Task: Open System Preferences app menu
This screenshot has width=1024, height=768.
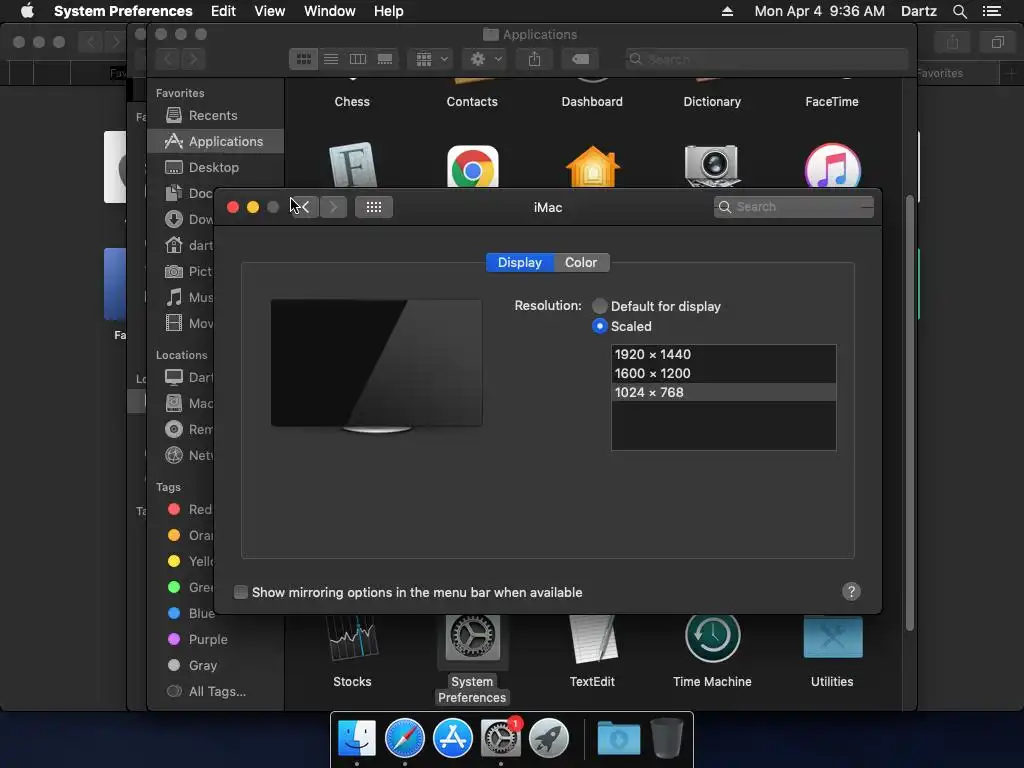Action: pos(123,11)
